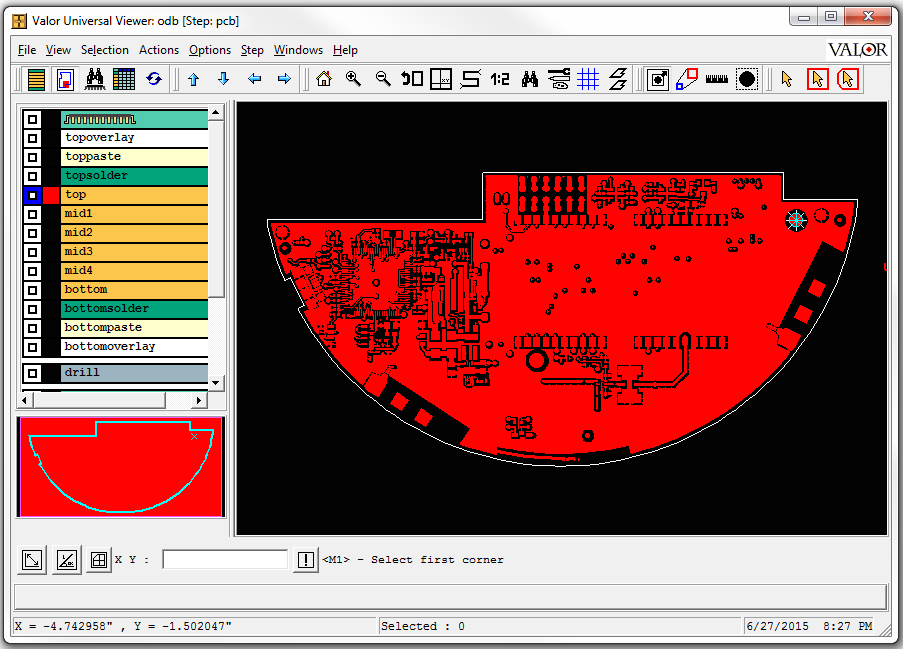Select the rectangle-boxed arrow select tool
This screenshot has width=903, height=649.
(x=817, y=79)
